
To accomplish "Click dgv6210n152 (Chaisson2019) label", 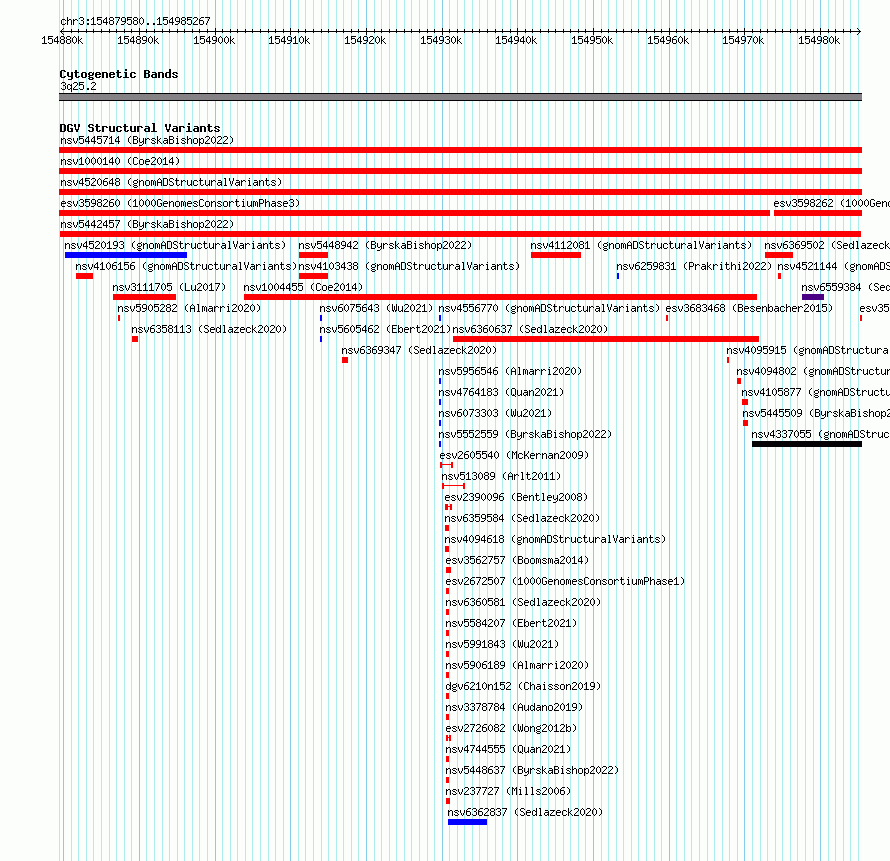I will [x=523, y=686].
